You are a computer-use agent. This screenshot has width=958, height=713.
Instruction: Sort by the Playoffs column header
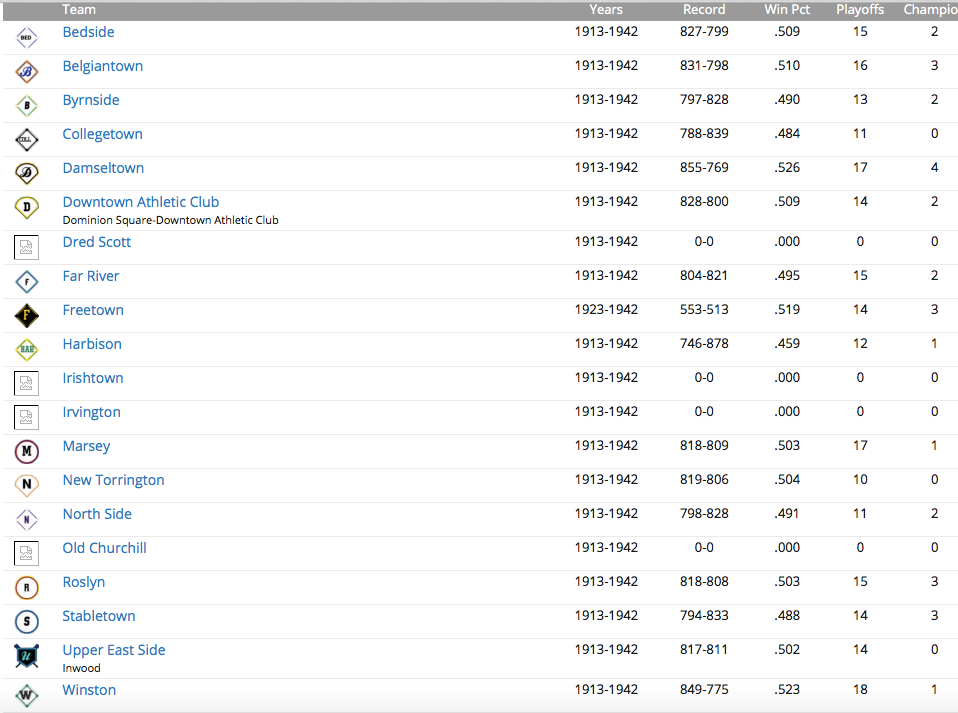click(x=860, y=10)
